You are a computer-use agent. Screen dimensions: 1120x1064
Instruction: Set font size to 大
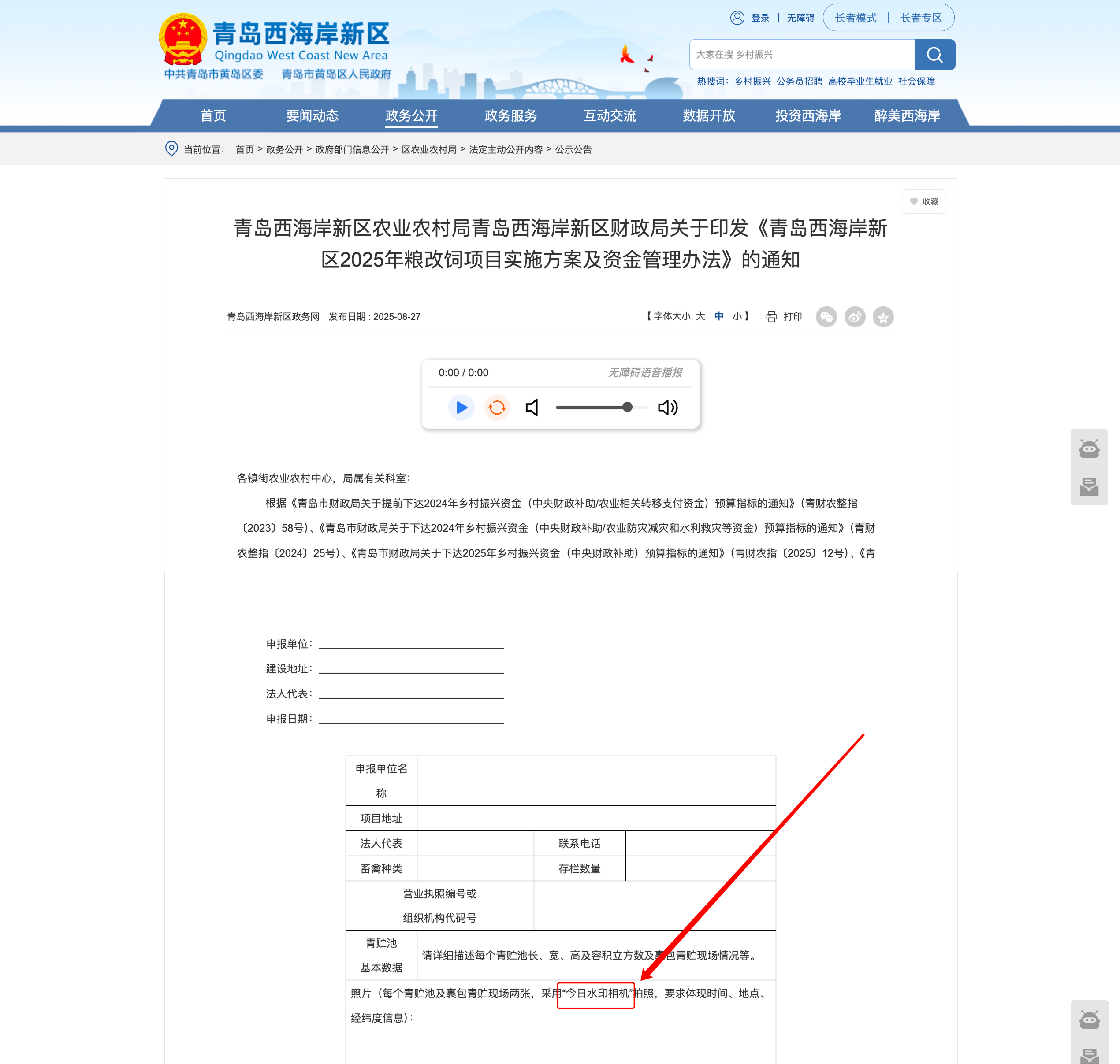click(700, 316)
